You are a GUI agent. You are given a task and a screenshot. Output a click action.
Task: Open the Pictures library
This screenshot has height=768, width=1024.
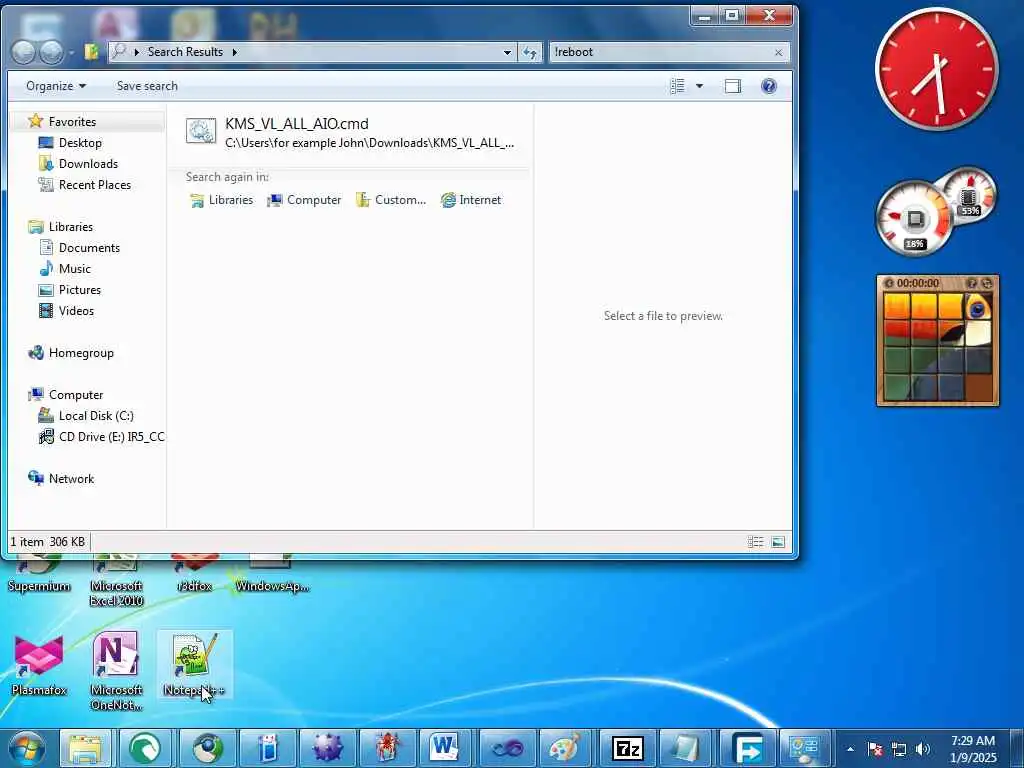[80, 289]
